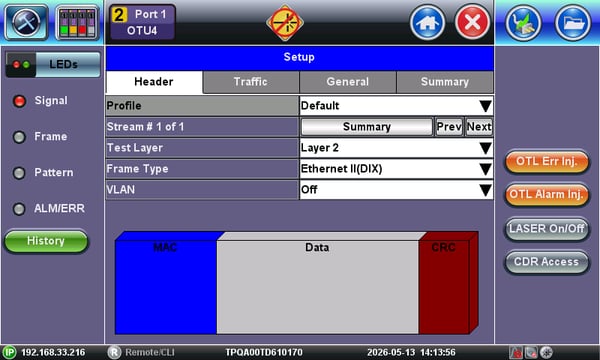Click the Frame Type row label
Image resolution: width=600 pixels, height=360 pixels.
[x=137, y=169]
